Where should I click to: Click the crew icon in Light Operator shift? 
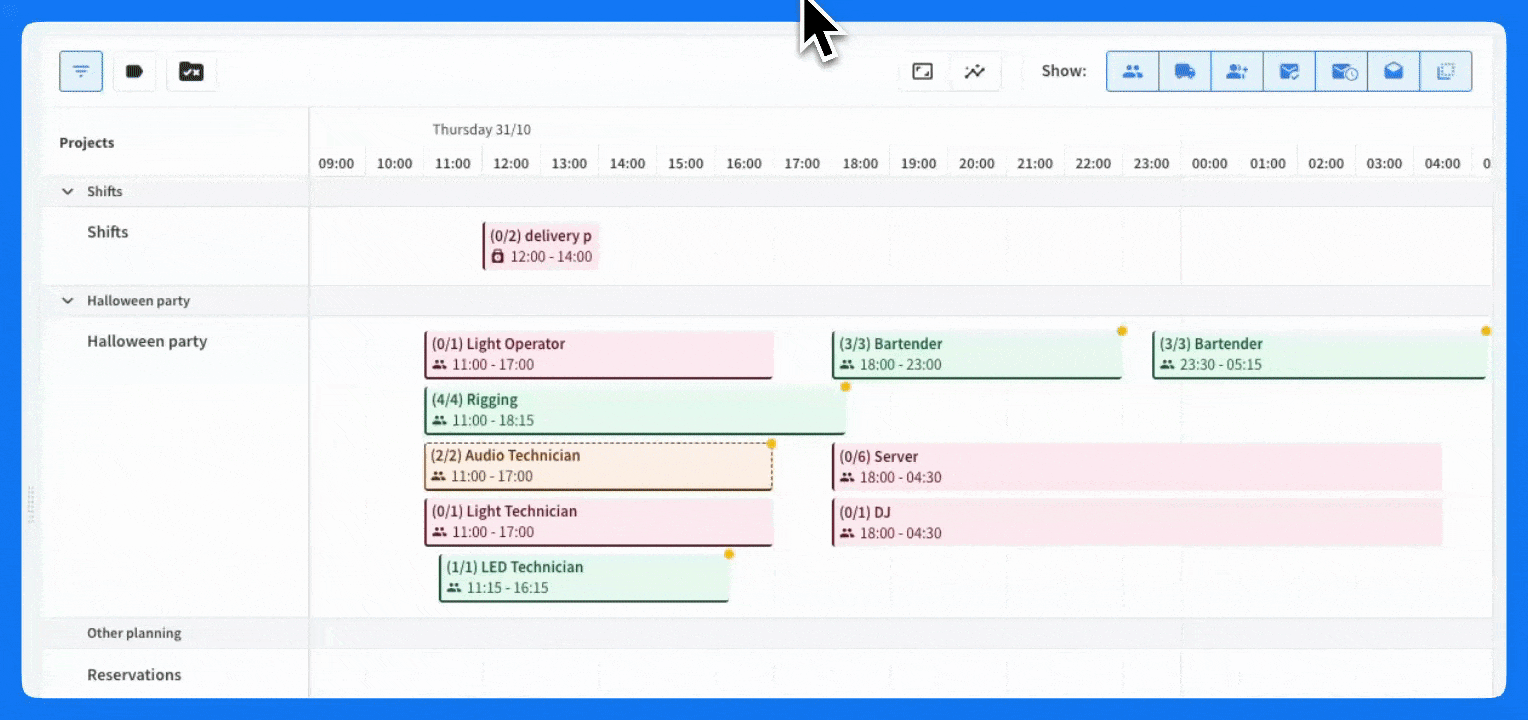coord(440,365)
